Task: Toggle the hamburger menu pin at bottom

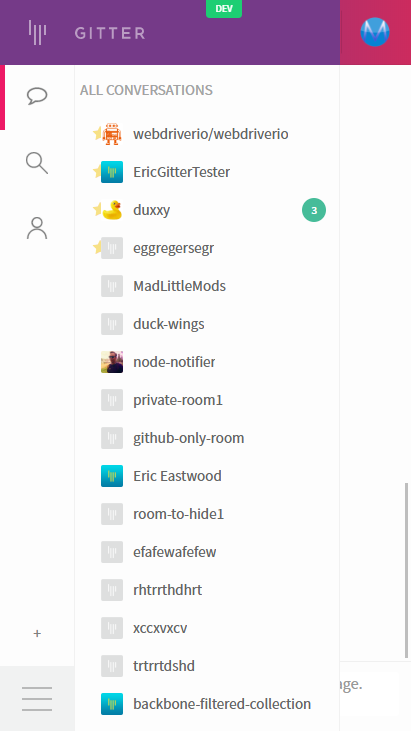Action: (x=37, y=698)
